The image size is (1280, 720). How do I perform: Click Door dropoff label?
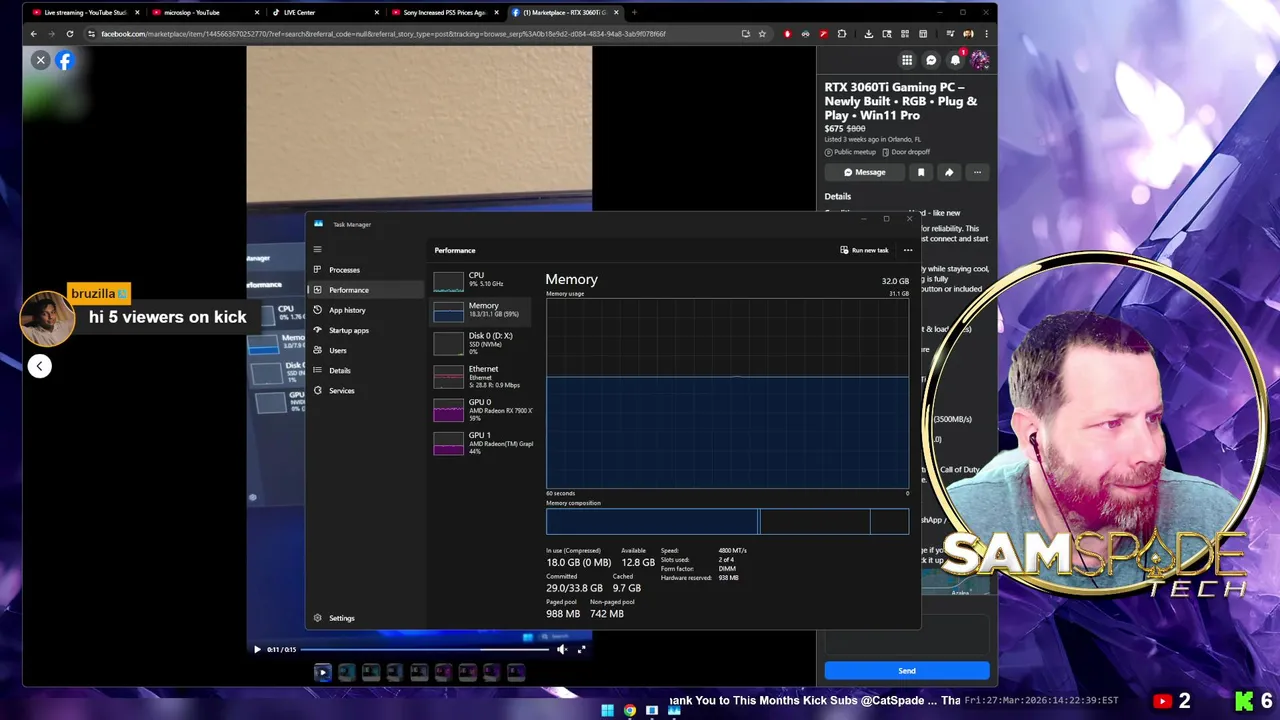[x=906, y=152]
